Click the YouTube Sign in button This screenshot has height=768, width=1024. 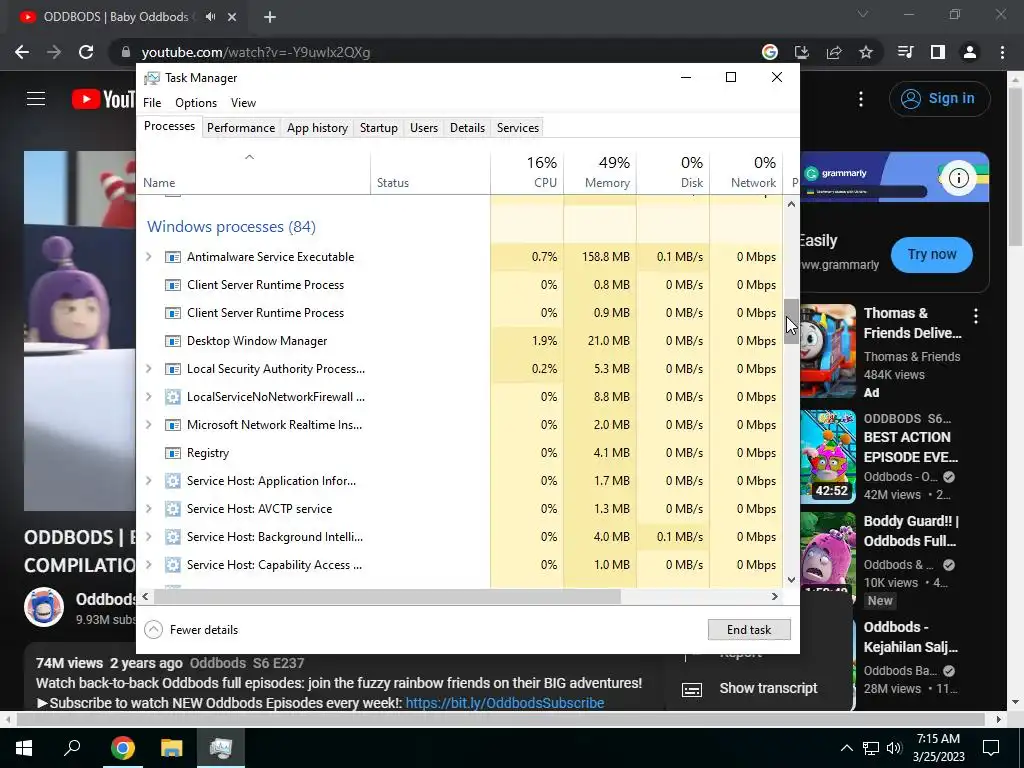click(939, 99)
